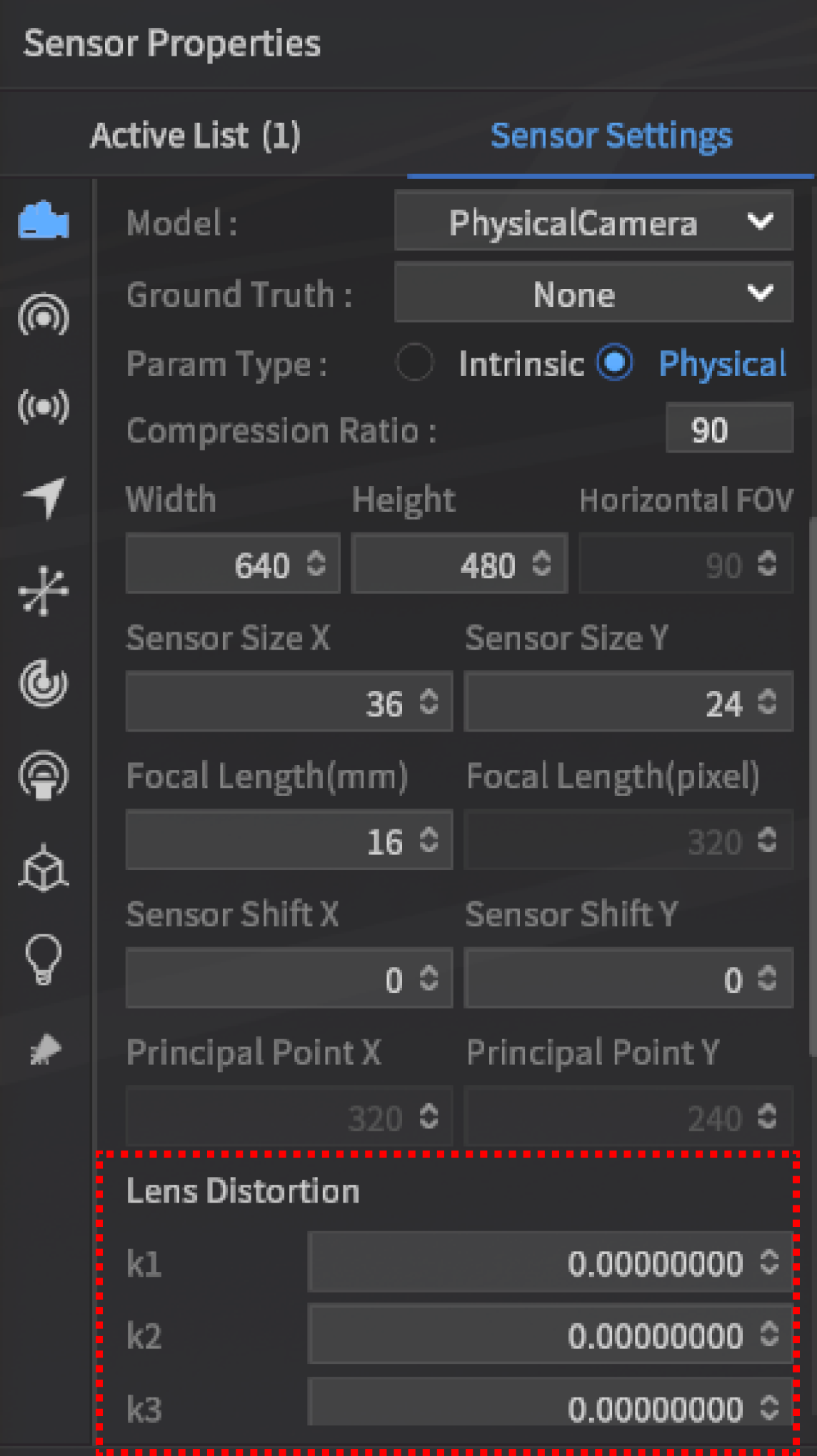
Task: Open the Model dropdown showing PhysicalCamera
Action: coord(593,222)
